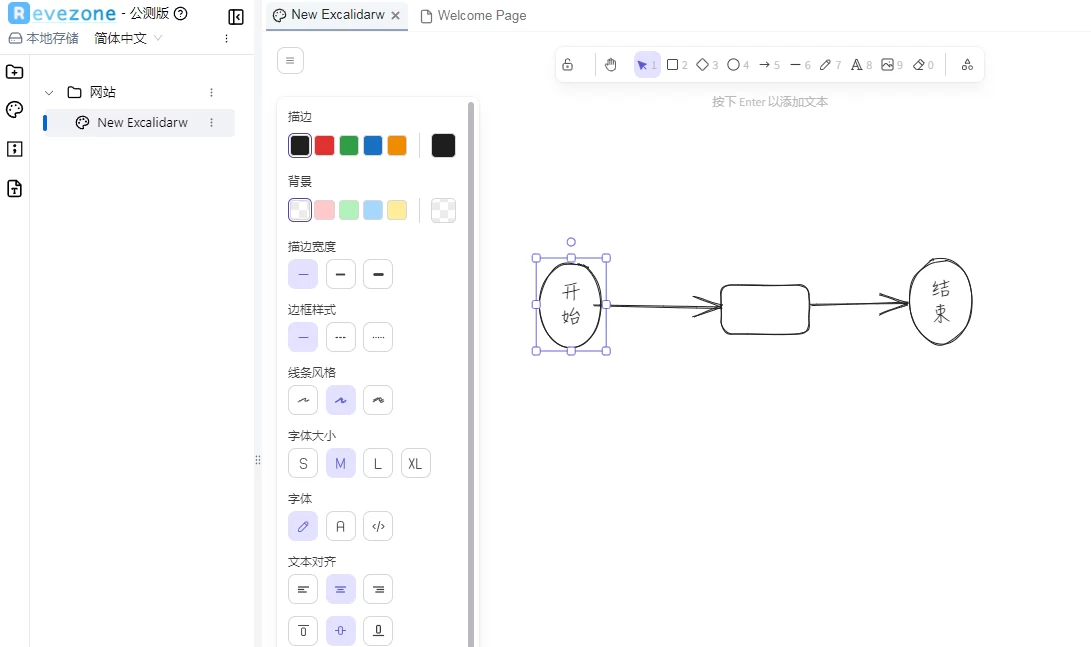Choose the XL font size option
Viewport: 1091px width, 647px height.
pos(415,463)
